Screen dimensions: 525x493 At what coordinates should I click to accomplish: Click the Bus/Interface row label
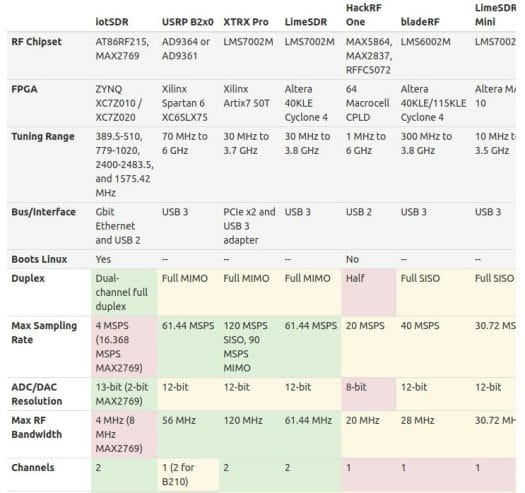[43, 212]
